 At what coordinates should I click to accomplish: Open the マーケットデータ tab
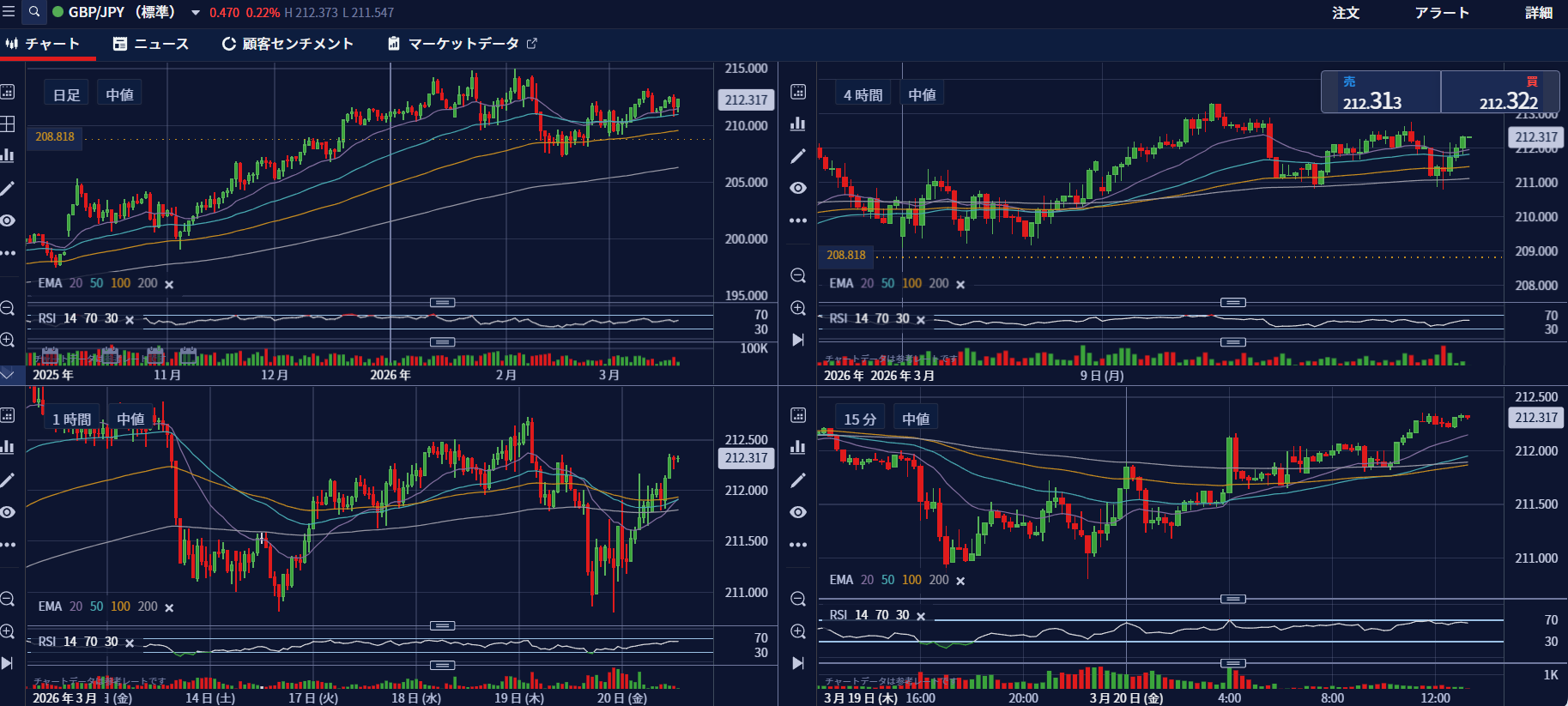pos(463,44)
